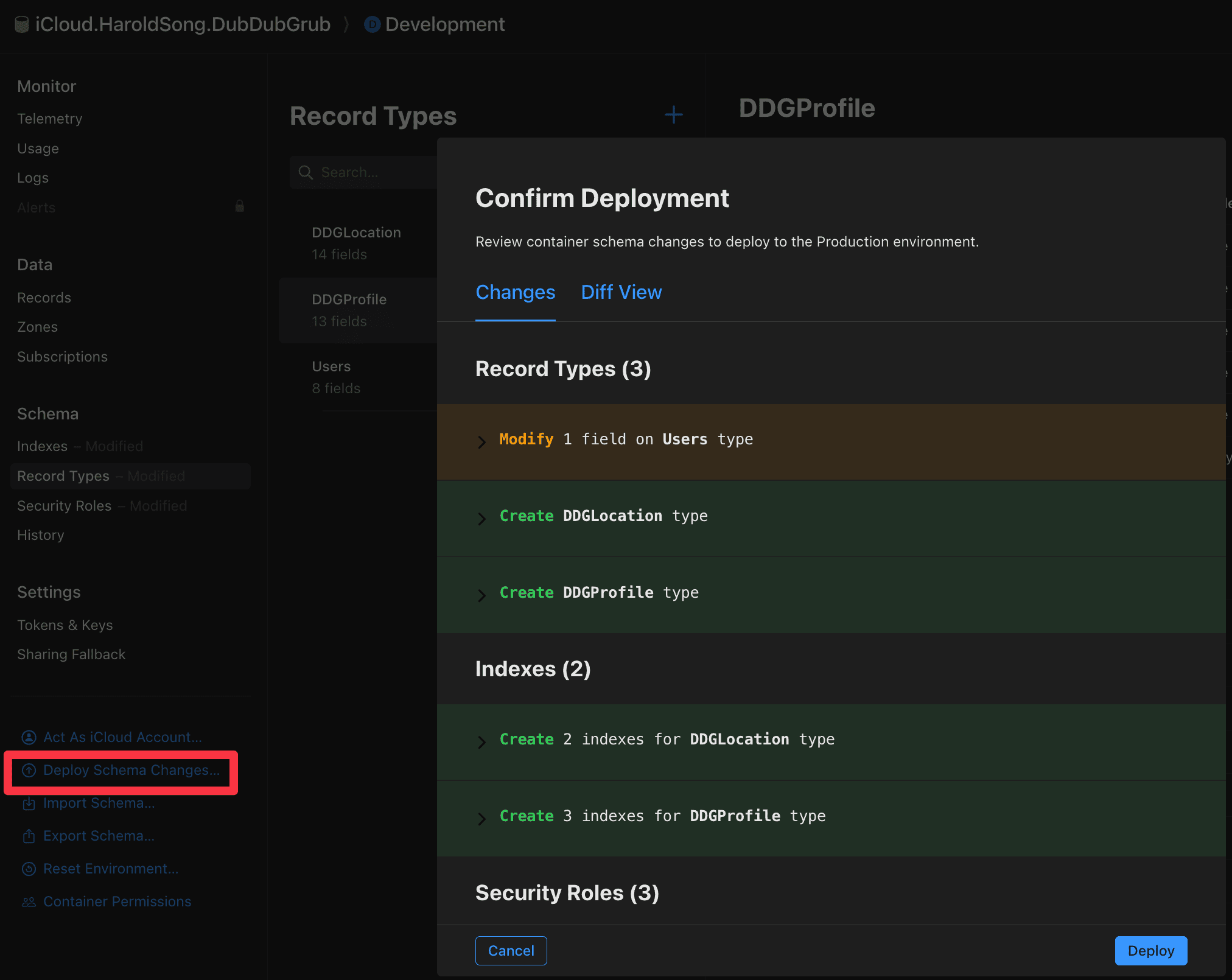Expand the Modify 1 field on Users row
The height and width of the screenshot is (980, 1232).
[x=481, y=441]
